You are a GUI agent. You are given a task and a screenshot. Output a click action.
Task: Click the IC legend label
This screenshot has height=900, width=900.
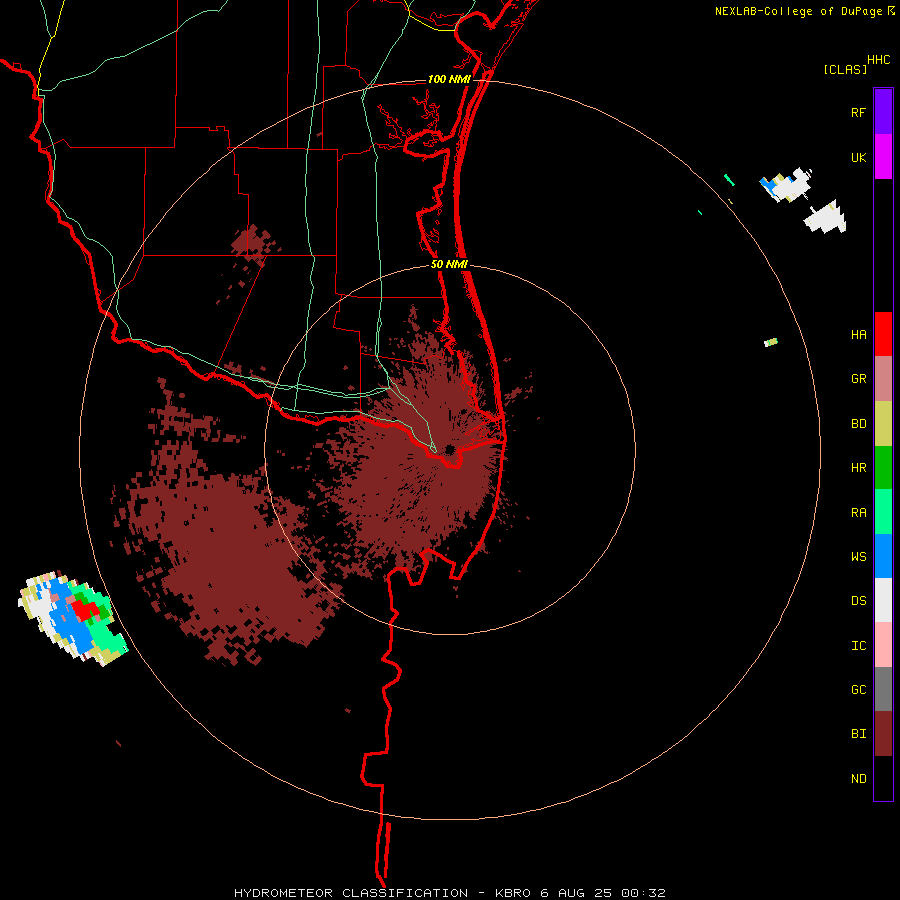(x=858, y=646)
